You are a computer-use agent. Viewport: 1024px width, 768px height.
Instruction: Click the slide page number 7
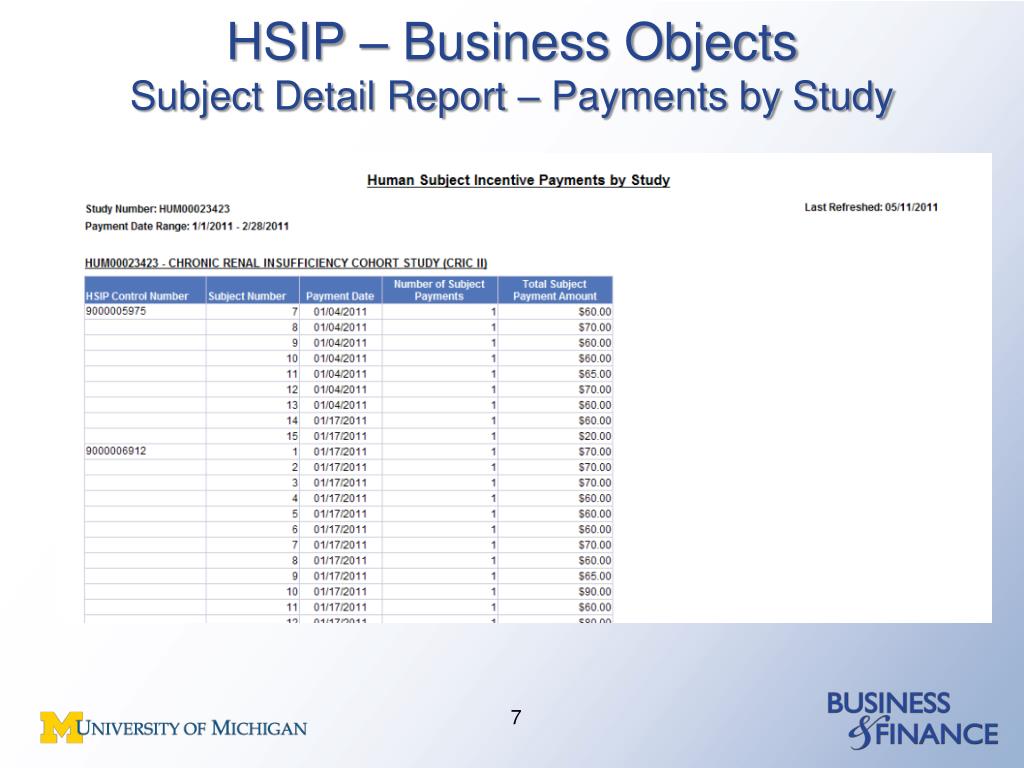point(516,718)
